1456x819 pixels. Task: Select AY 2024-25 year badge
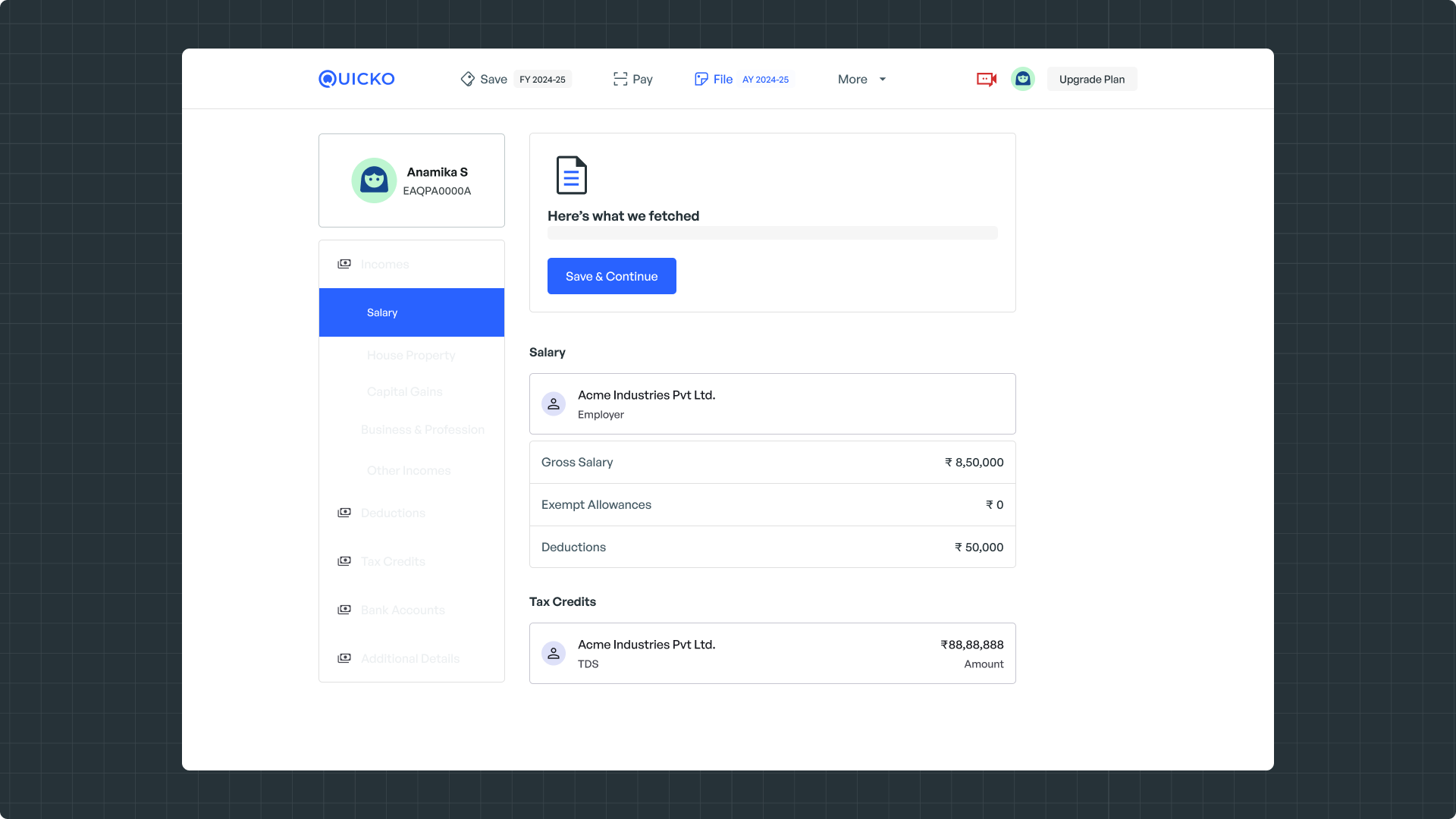point(765,80)
